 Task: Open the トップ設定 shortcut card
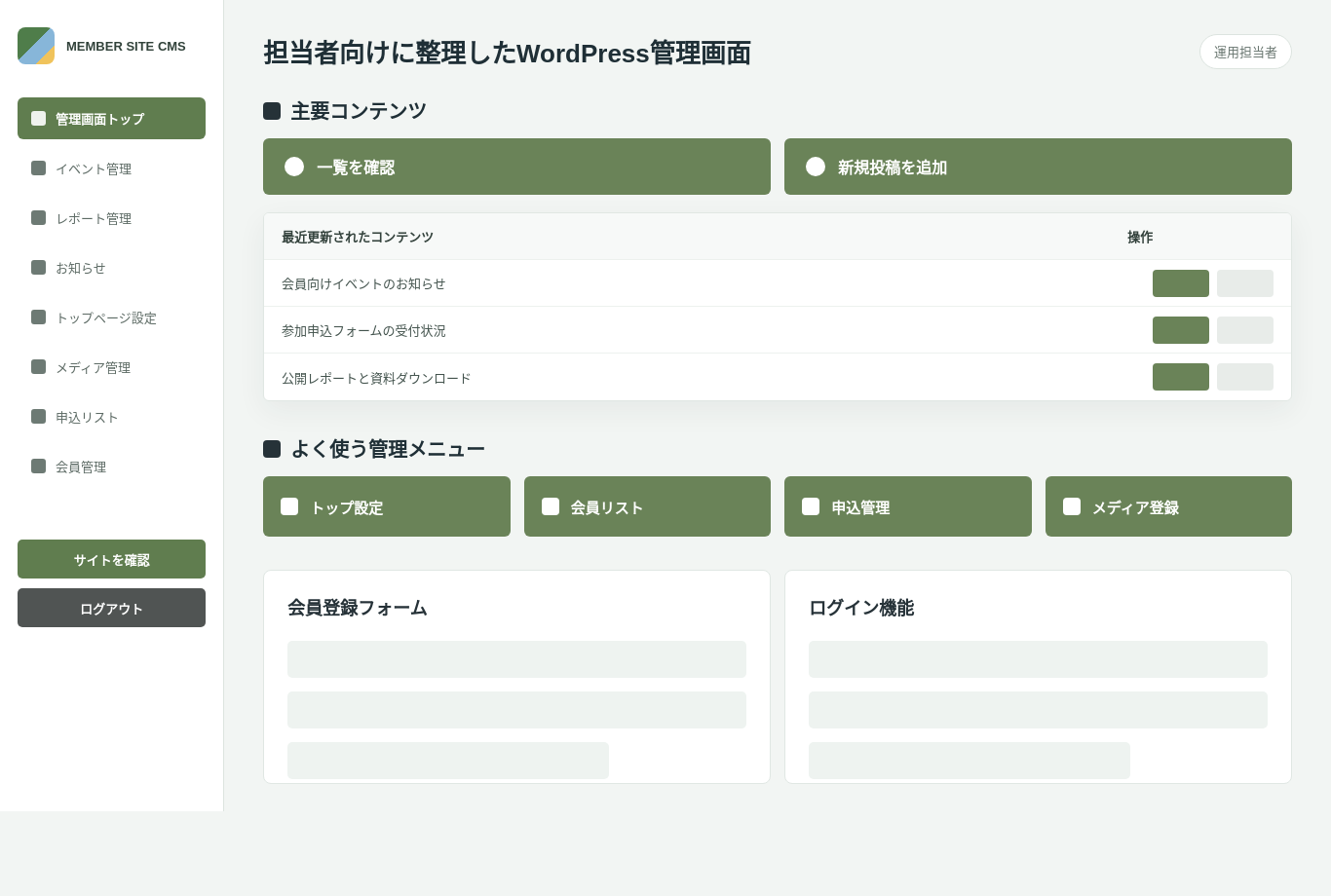coord(387,506)
